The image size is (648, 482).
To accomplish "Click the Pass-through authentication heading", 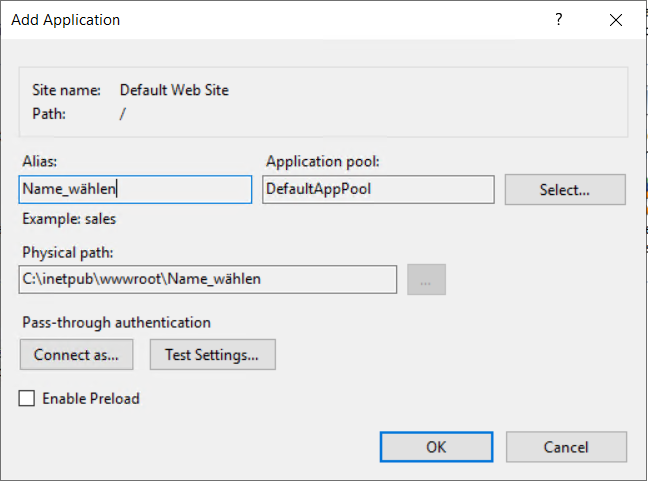I will pos(115,323).
